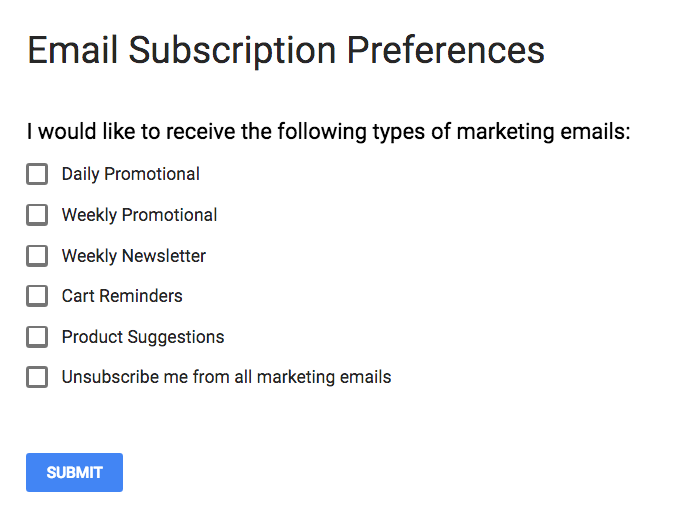The image size is (678, 528).
Task: Subscribe to the weekly newsletter option
Action: tap(37, 256)
